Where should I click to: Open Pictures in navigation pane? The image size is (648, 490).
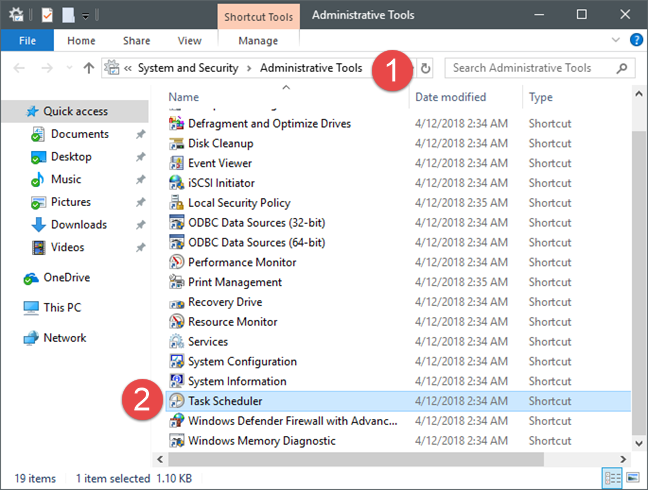[x=71, y=202]
